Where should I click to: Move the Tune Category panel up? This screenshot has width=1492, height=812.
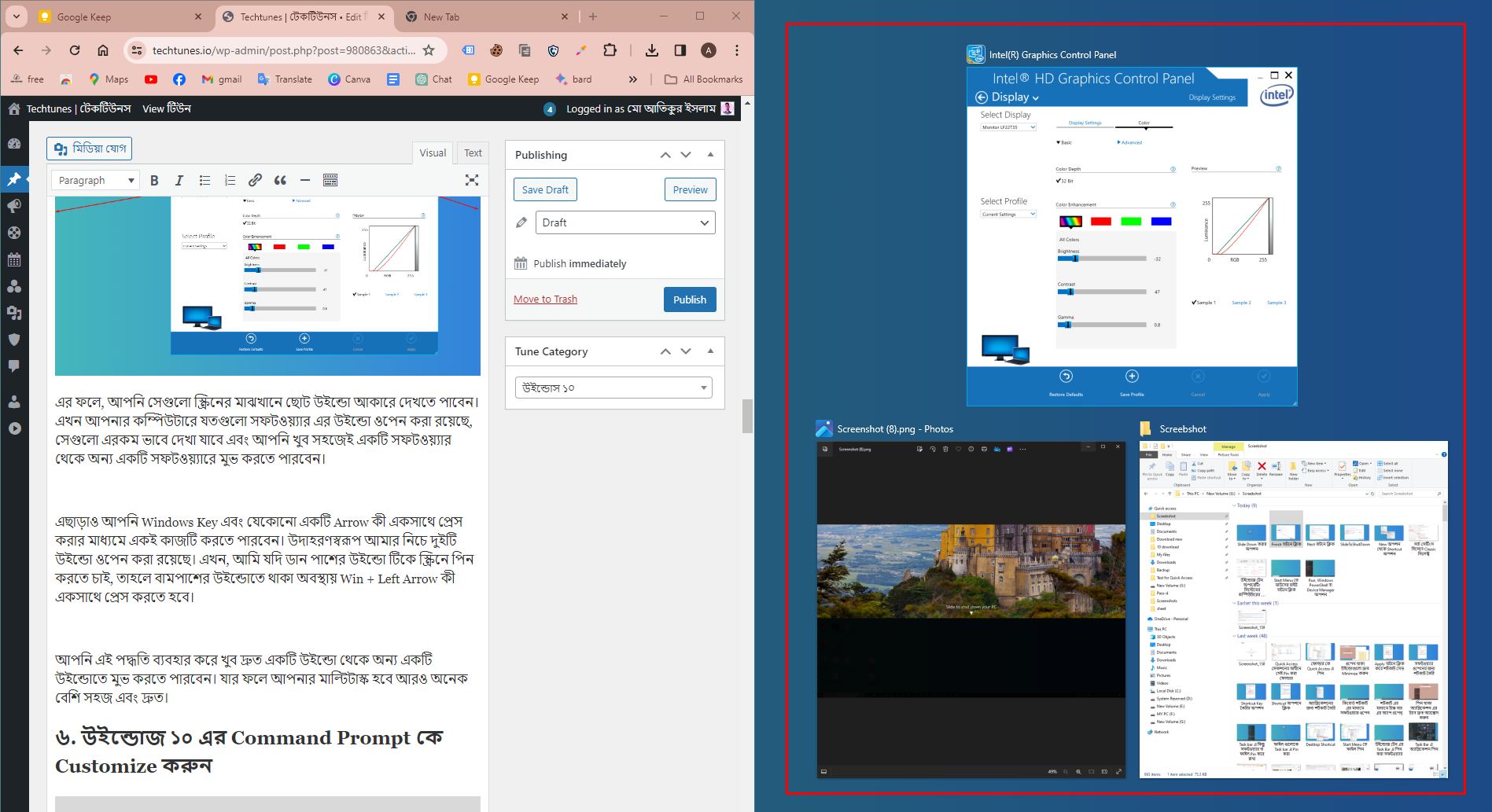click(x=665, y=351)
